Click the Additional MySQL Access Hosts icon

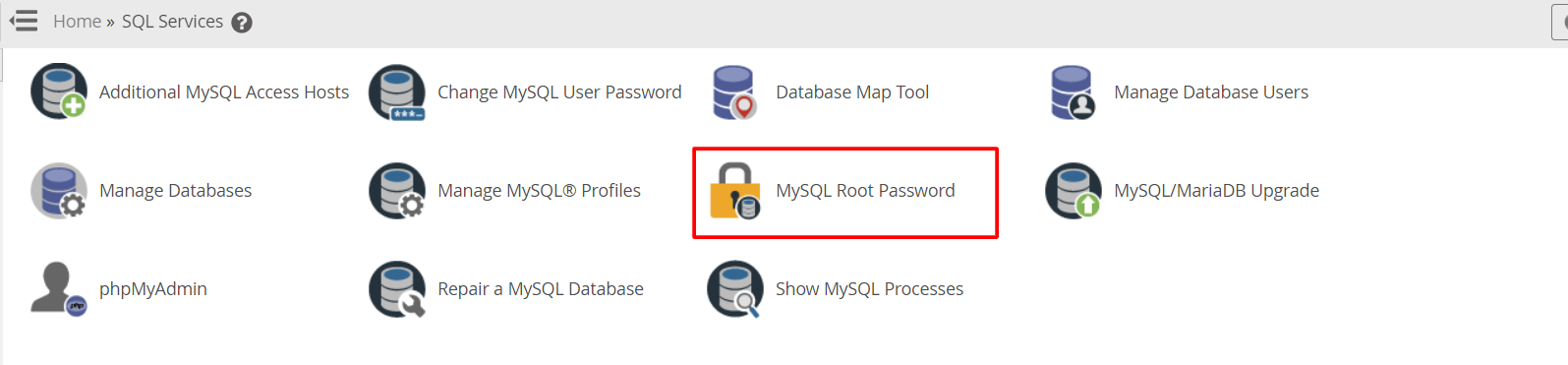(59, 91)
